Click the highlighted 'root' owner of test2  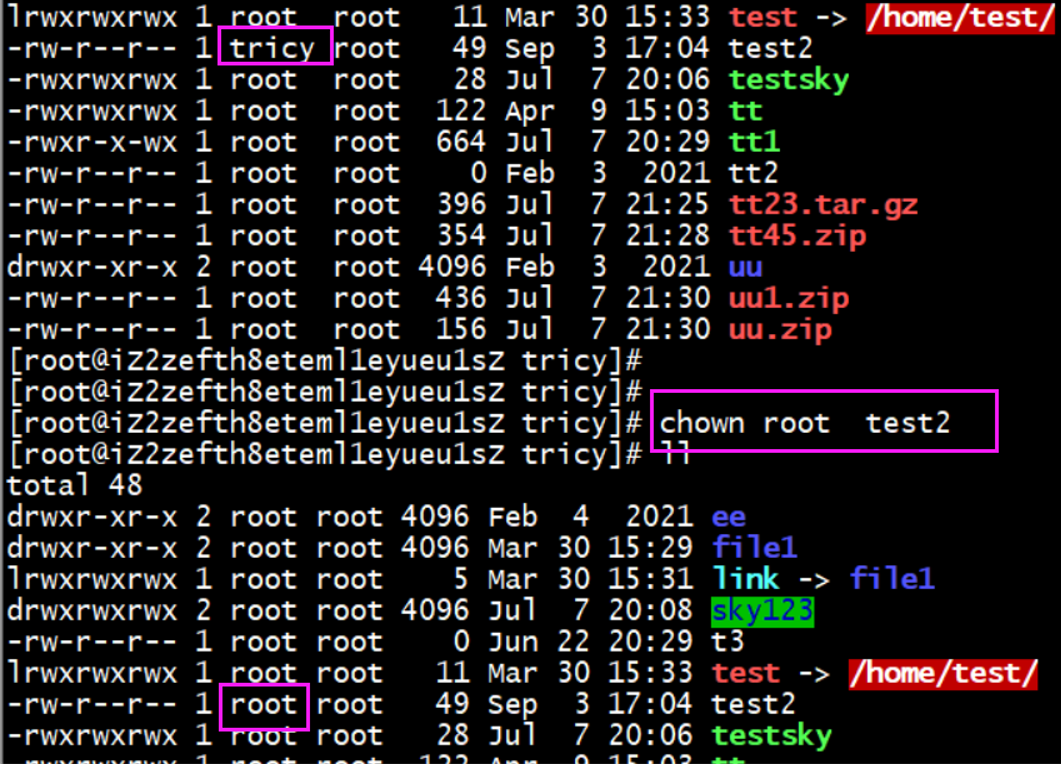(264, 704)
